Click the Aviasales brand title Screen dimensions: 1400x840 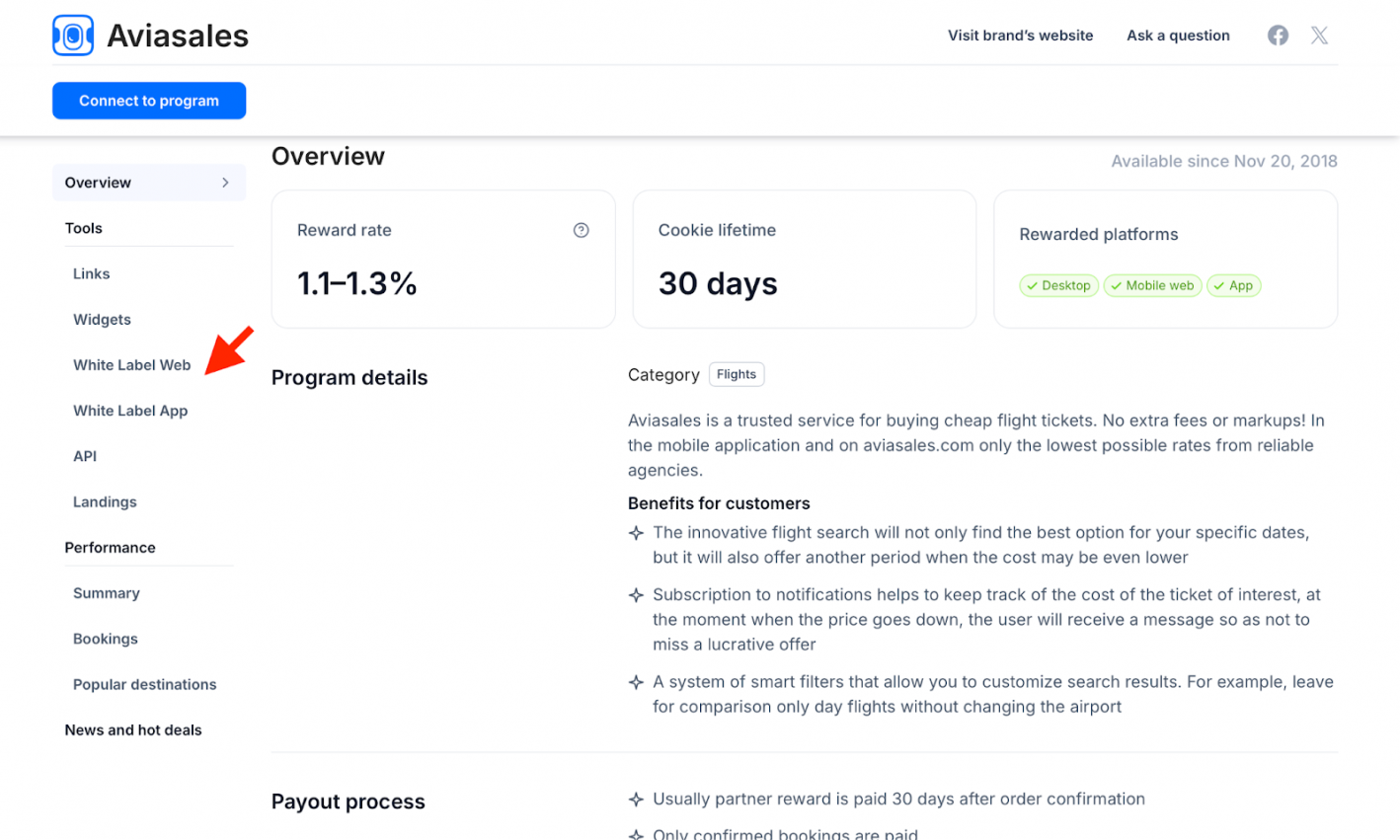point(178,36)
